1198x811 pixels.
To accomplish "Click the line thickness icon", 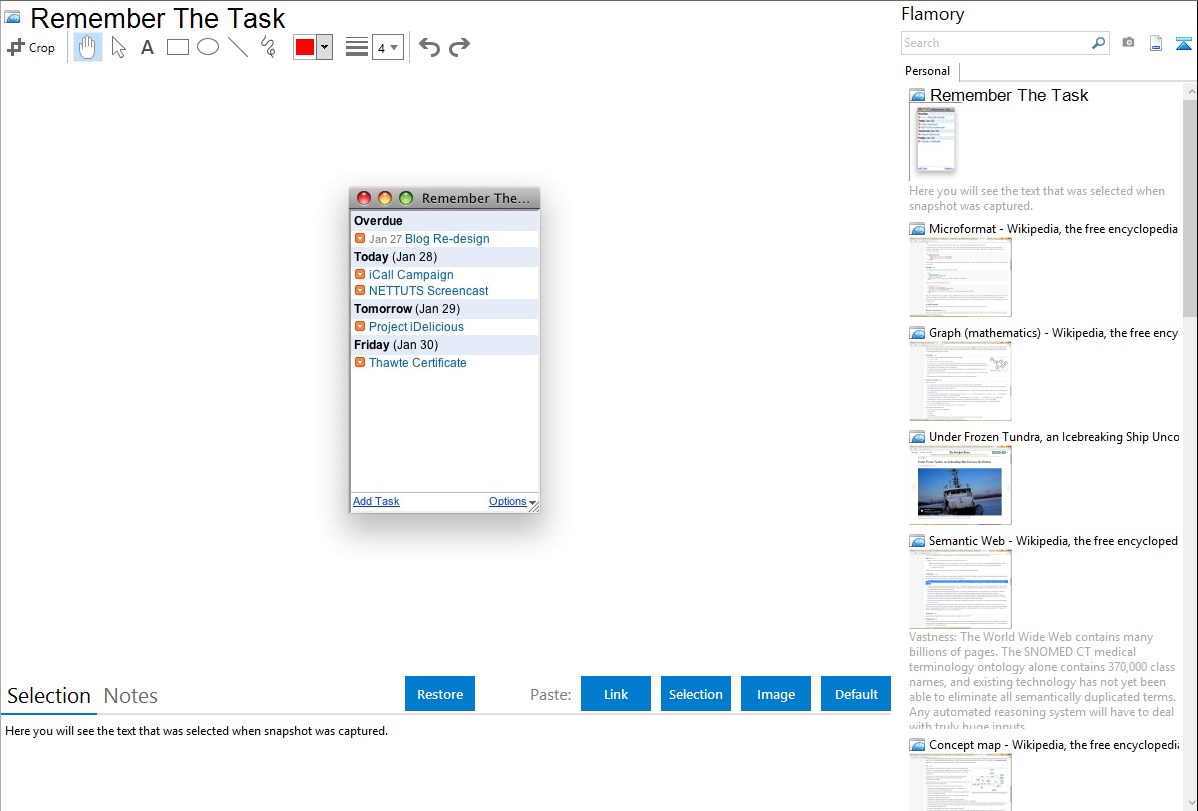I will point(356,47).
